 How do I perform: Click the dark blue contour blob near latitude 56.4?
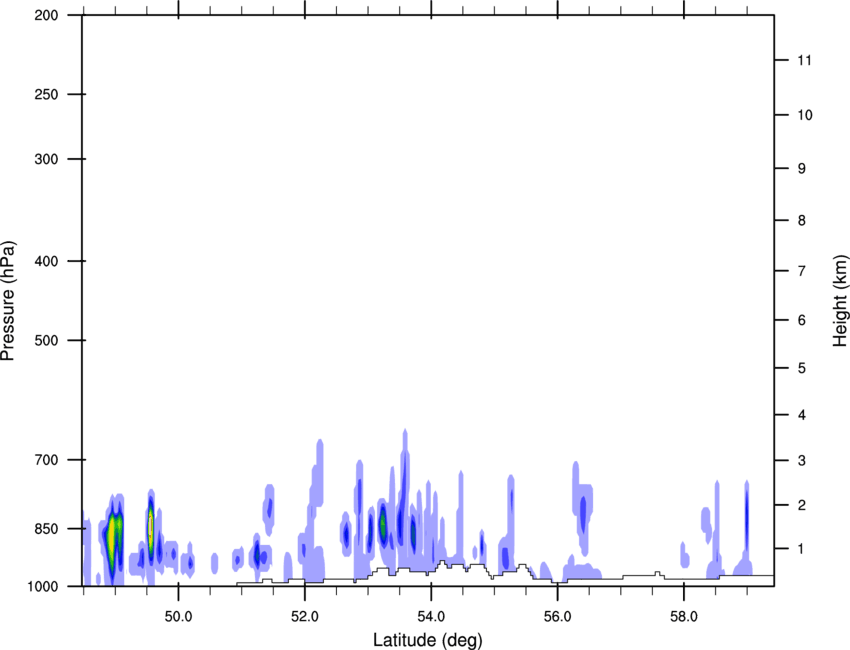(x=583, y=514)
